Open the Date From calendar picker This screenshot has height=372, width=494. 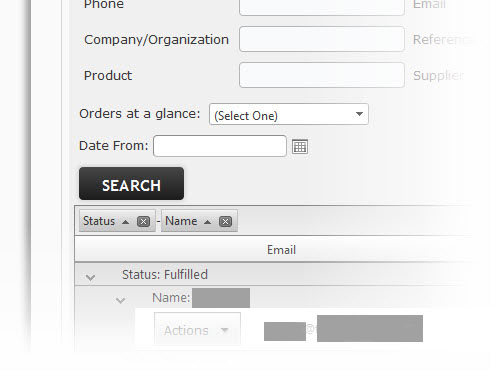coord(300,147)
